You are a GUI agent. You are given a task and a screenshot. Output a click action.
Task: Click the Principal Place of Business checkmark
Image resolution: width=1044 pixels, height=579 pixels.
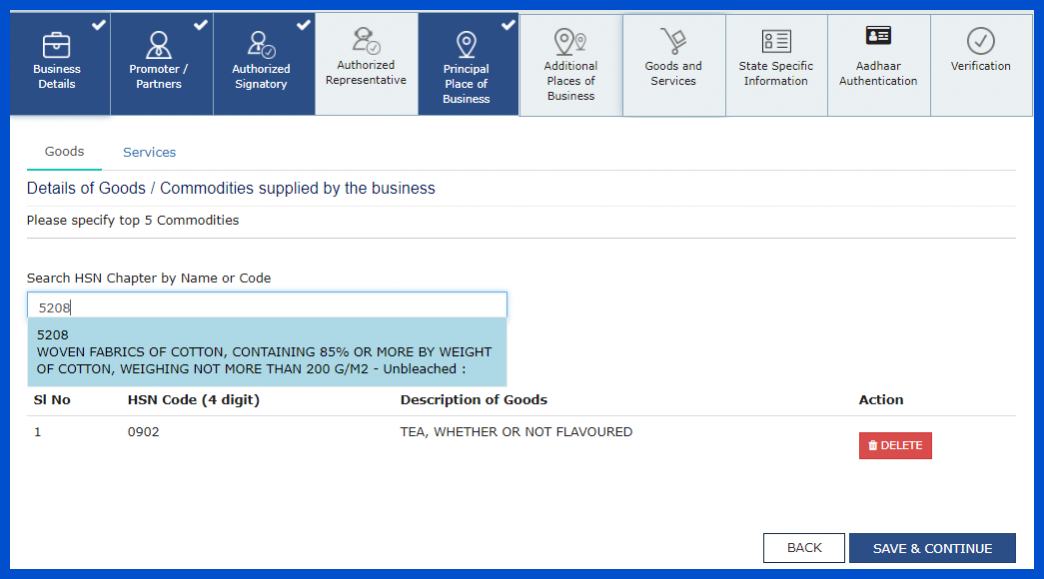(x=508, y=25)
